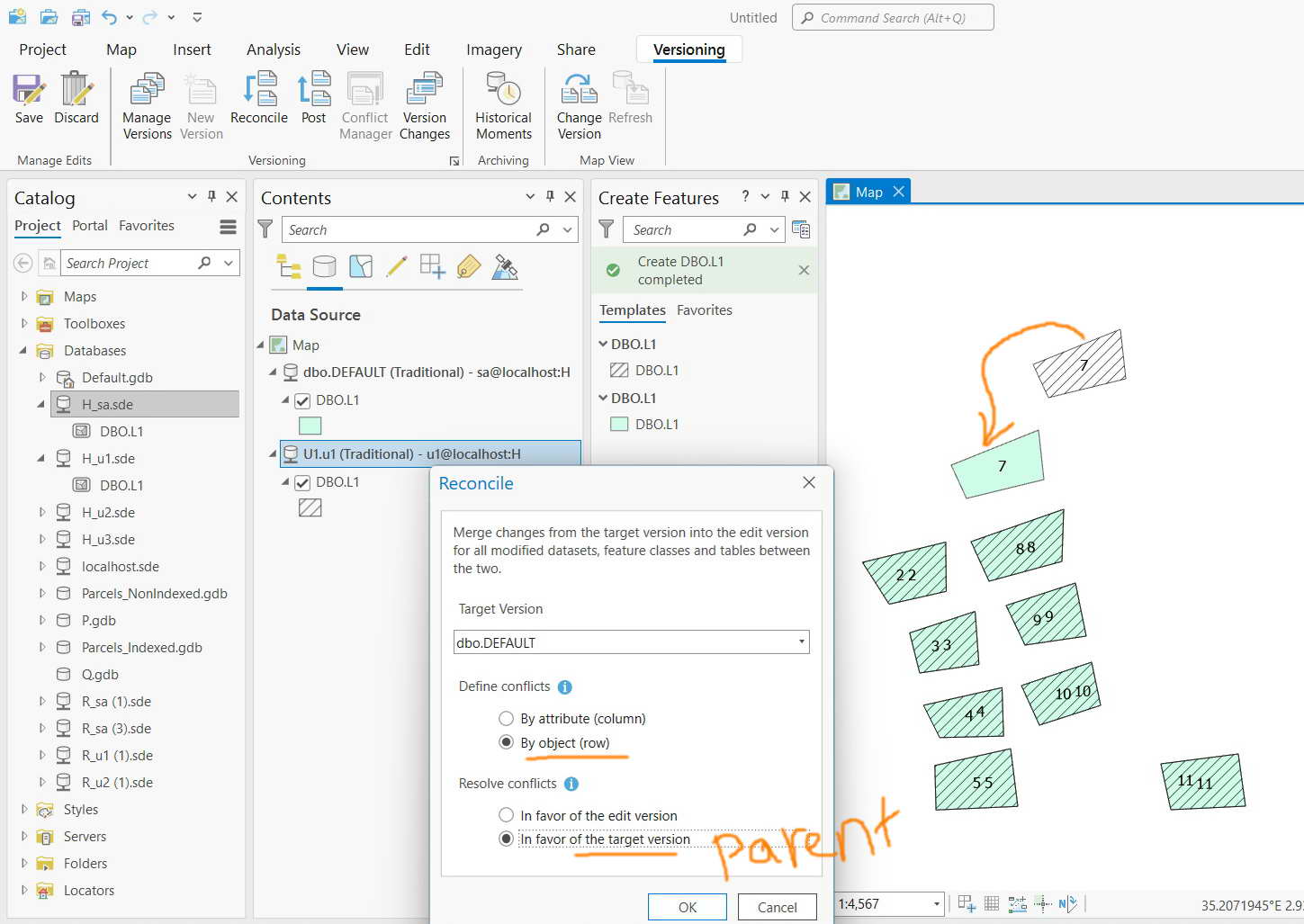Click the Contents filter funnel icon
This screenshot has height=924, width=1304.
[265, 229]
